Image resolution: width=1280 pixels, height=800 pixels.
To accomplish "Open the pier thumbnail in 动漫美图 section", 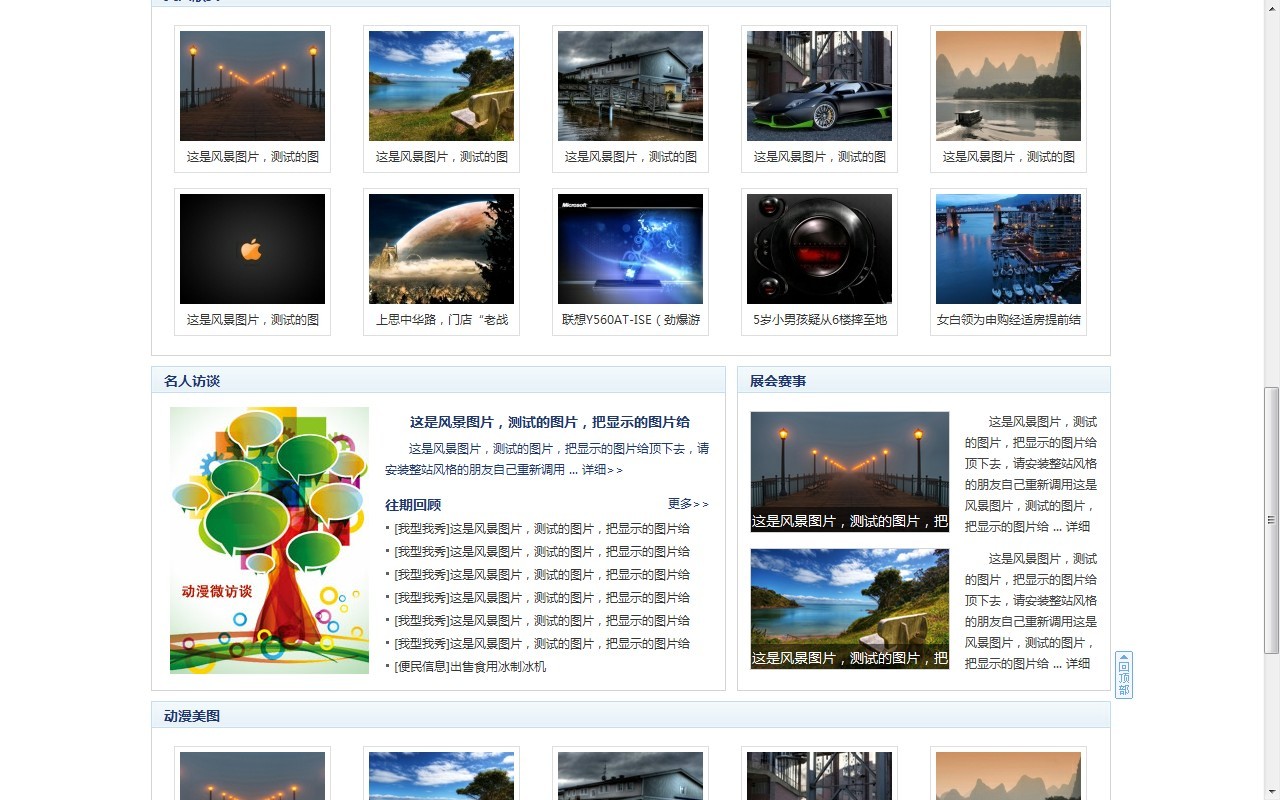I will pos(252,776).
